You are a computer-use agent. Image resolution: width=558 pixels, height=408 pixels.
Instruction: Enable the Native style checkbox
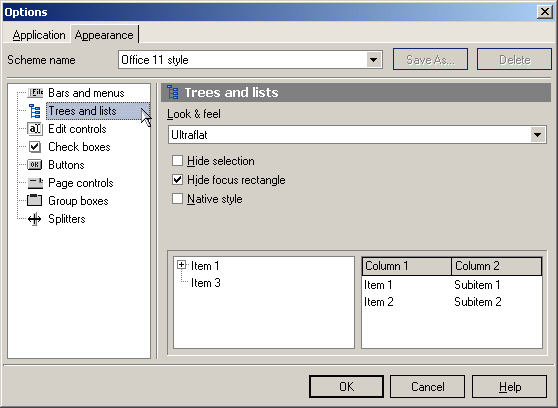(x=177, y=198)
